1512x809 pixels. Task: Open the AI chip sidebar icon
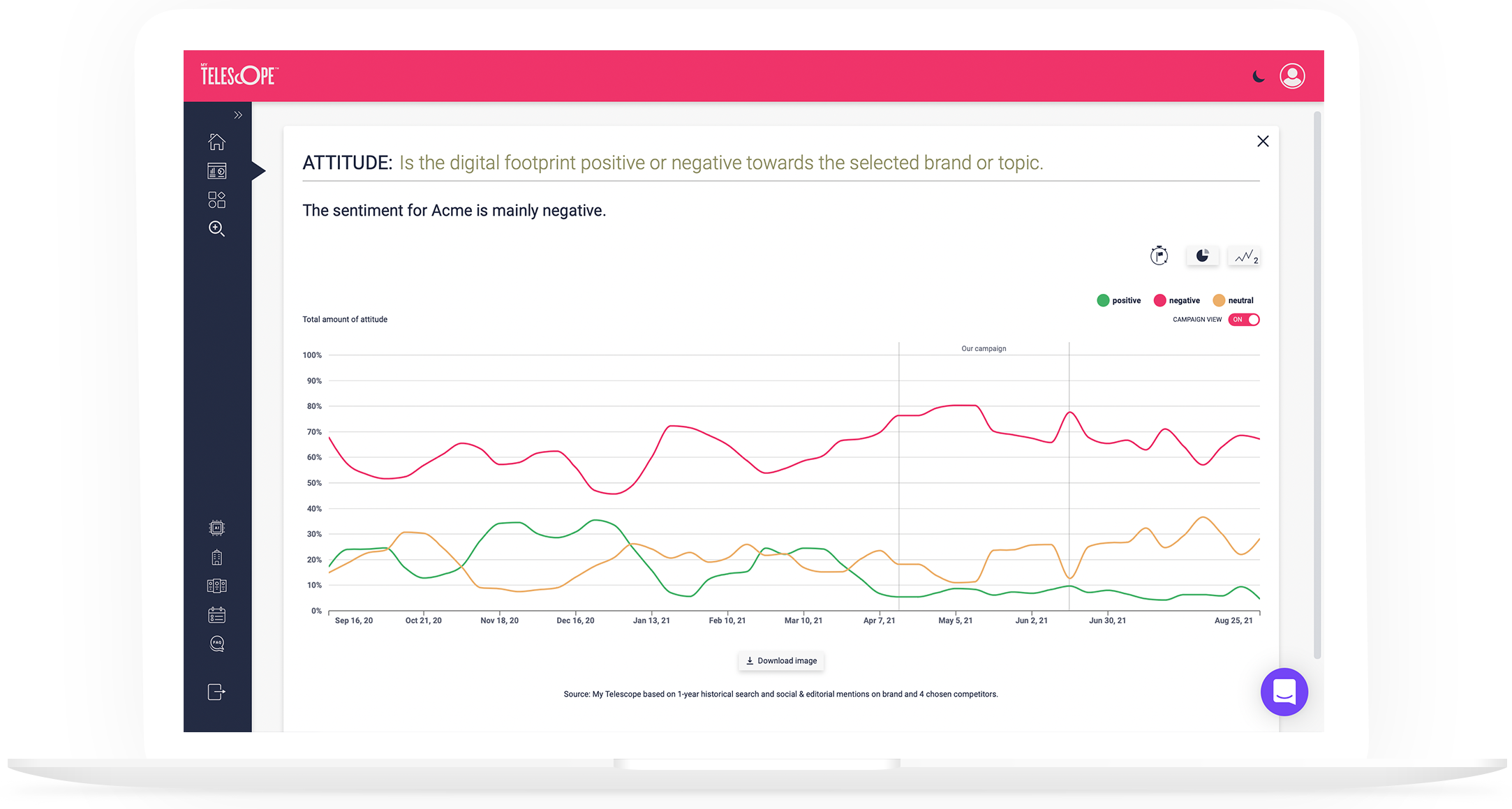click(x=216, y=528)
